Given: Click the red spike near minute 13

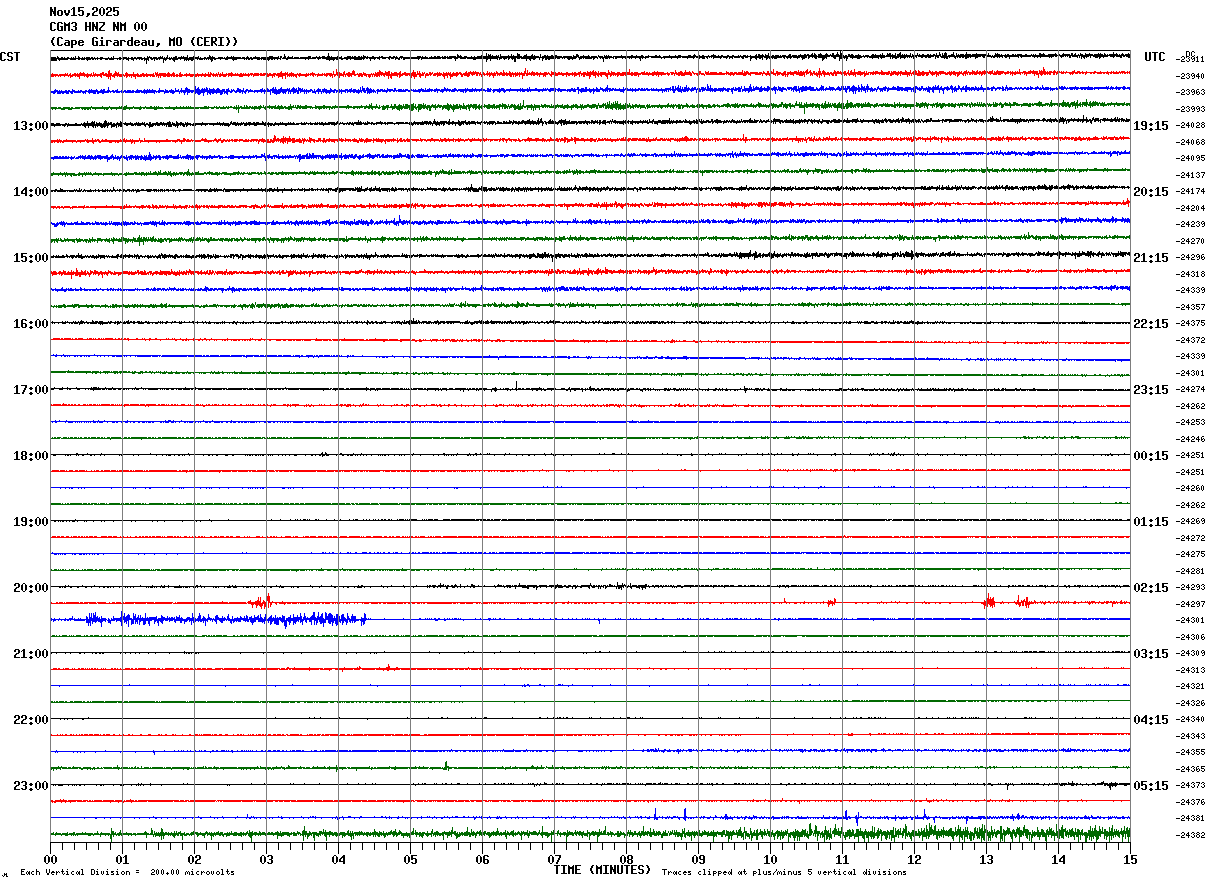Looking at the screenshot, I should [x=989, y=601].
